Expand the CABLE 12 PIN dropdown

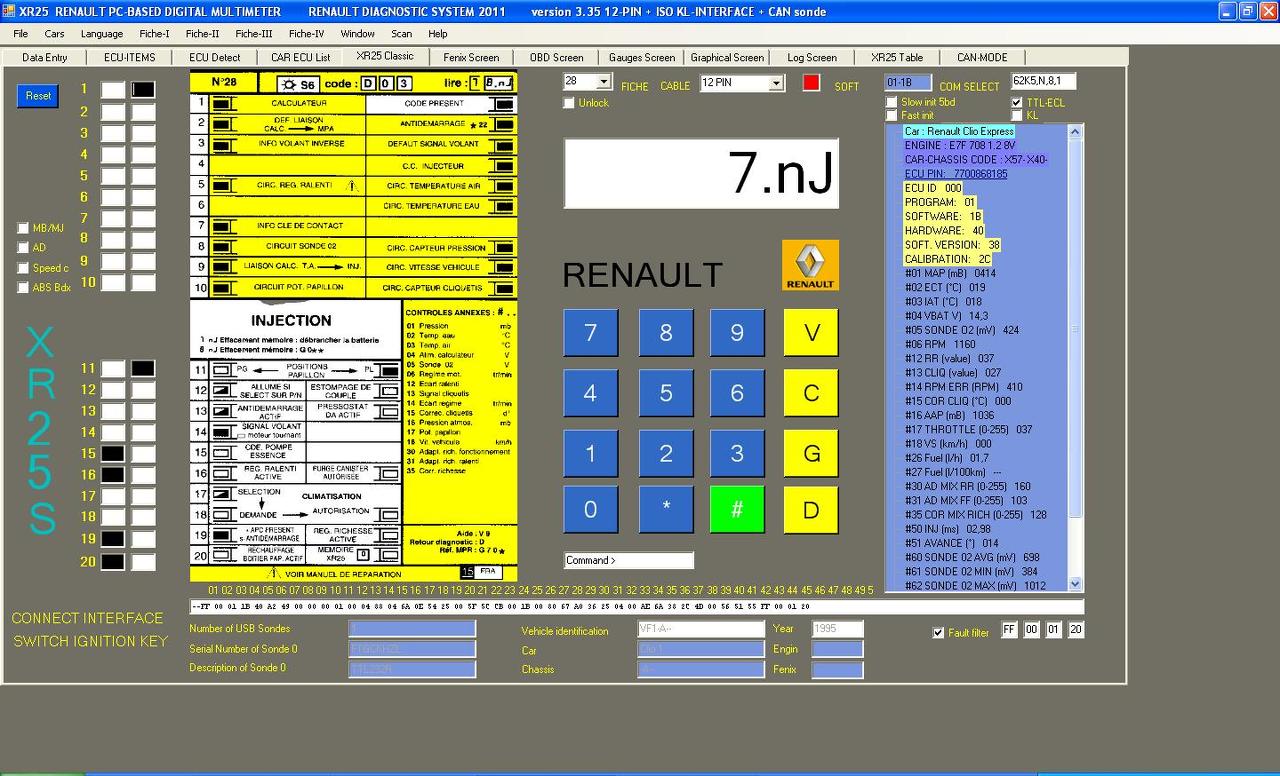coord(776,82)
